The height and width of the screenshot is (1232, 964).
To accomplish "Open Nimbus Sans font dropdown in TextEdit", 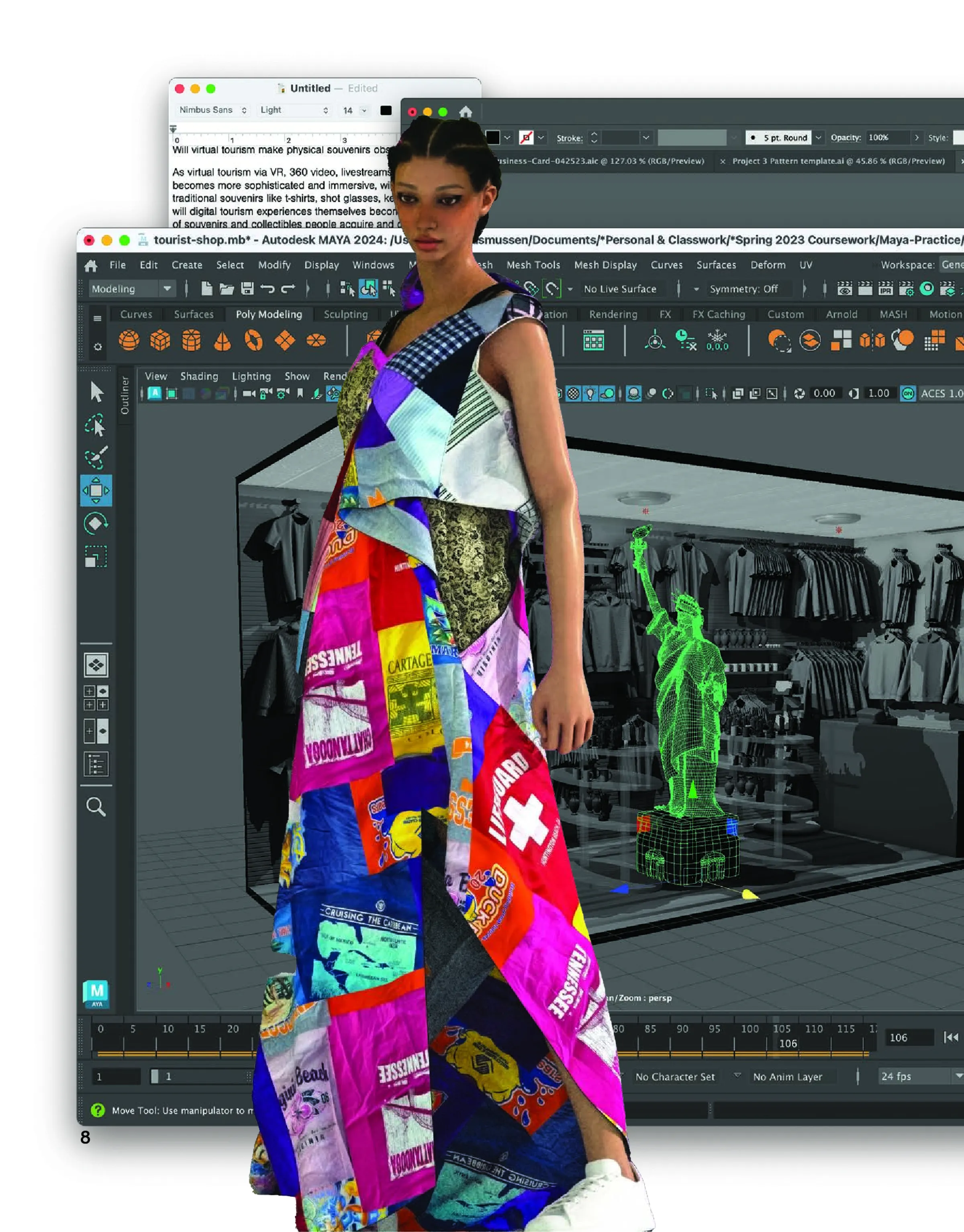I will [213, 110].
